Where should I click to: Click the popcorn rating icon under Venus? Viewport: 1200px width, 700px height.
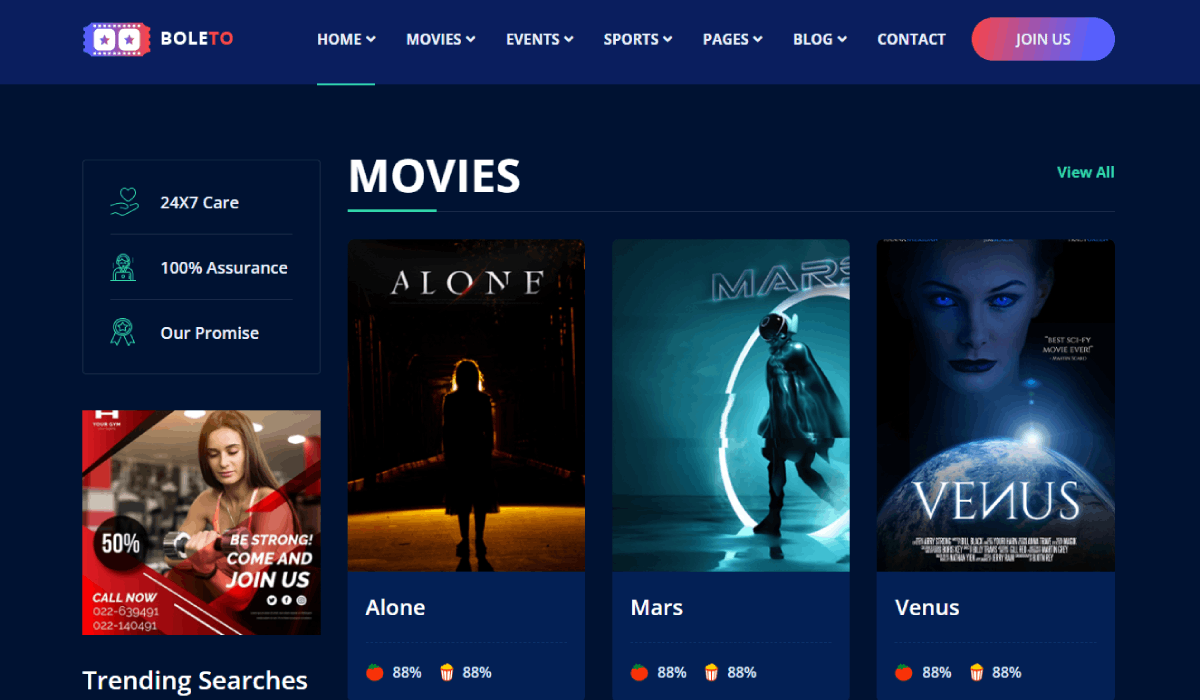tap(976, 672)
